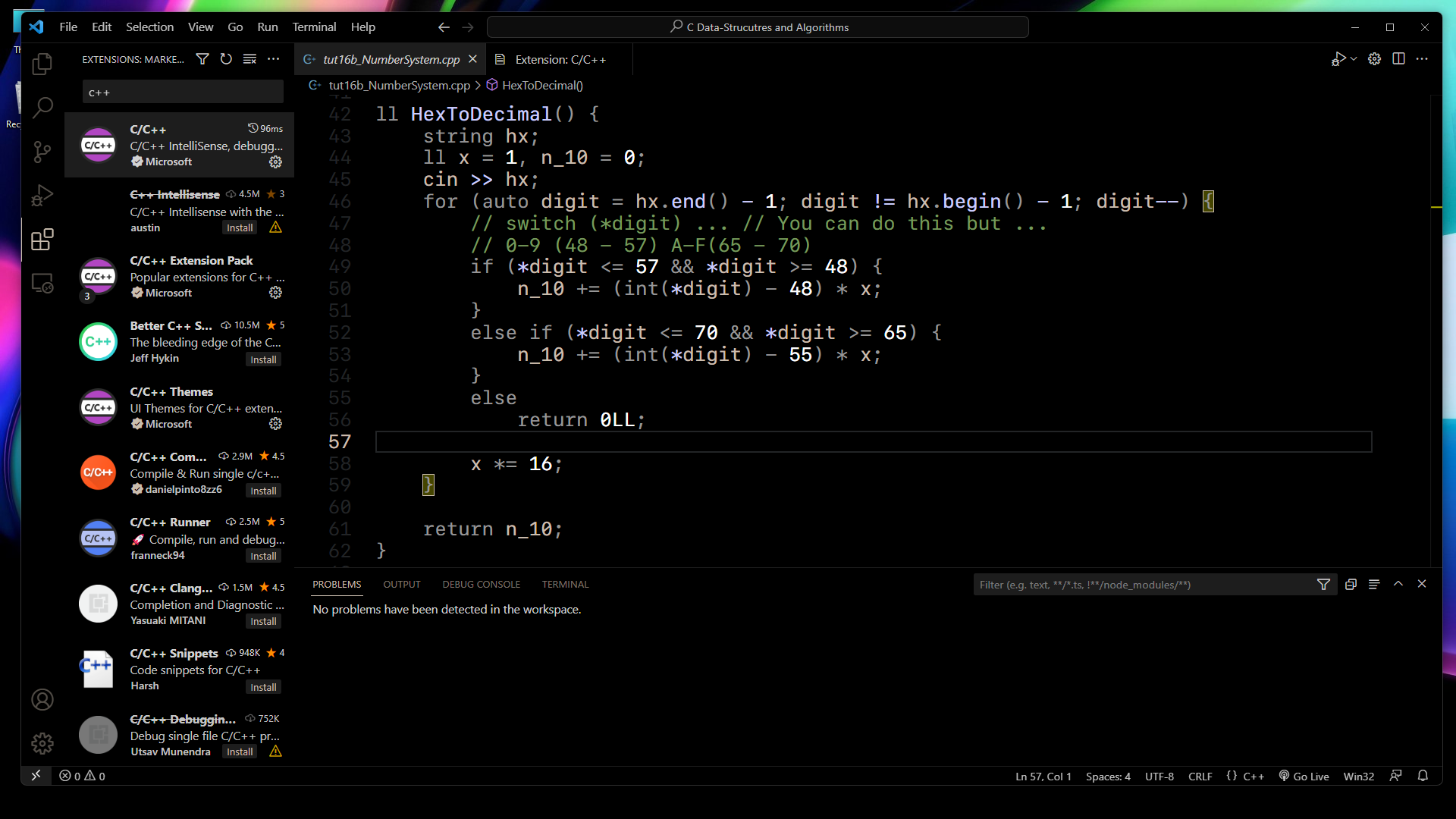The height and width of the screenshot is (819, 1456).
Task: Maximize the panel with the chevron toggle
Action: [1398, 584]
